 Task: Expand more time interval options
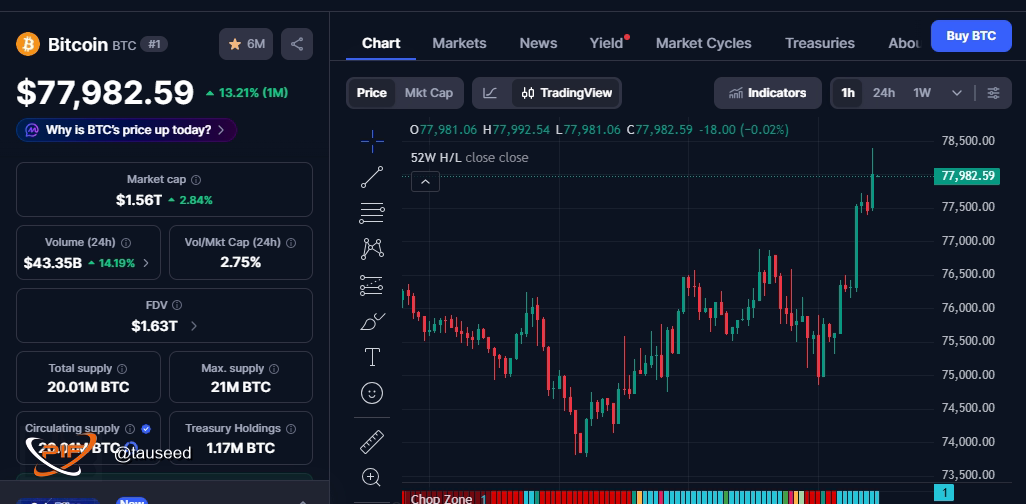point(957,93)
